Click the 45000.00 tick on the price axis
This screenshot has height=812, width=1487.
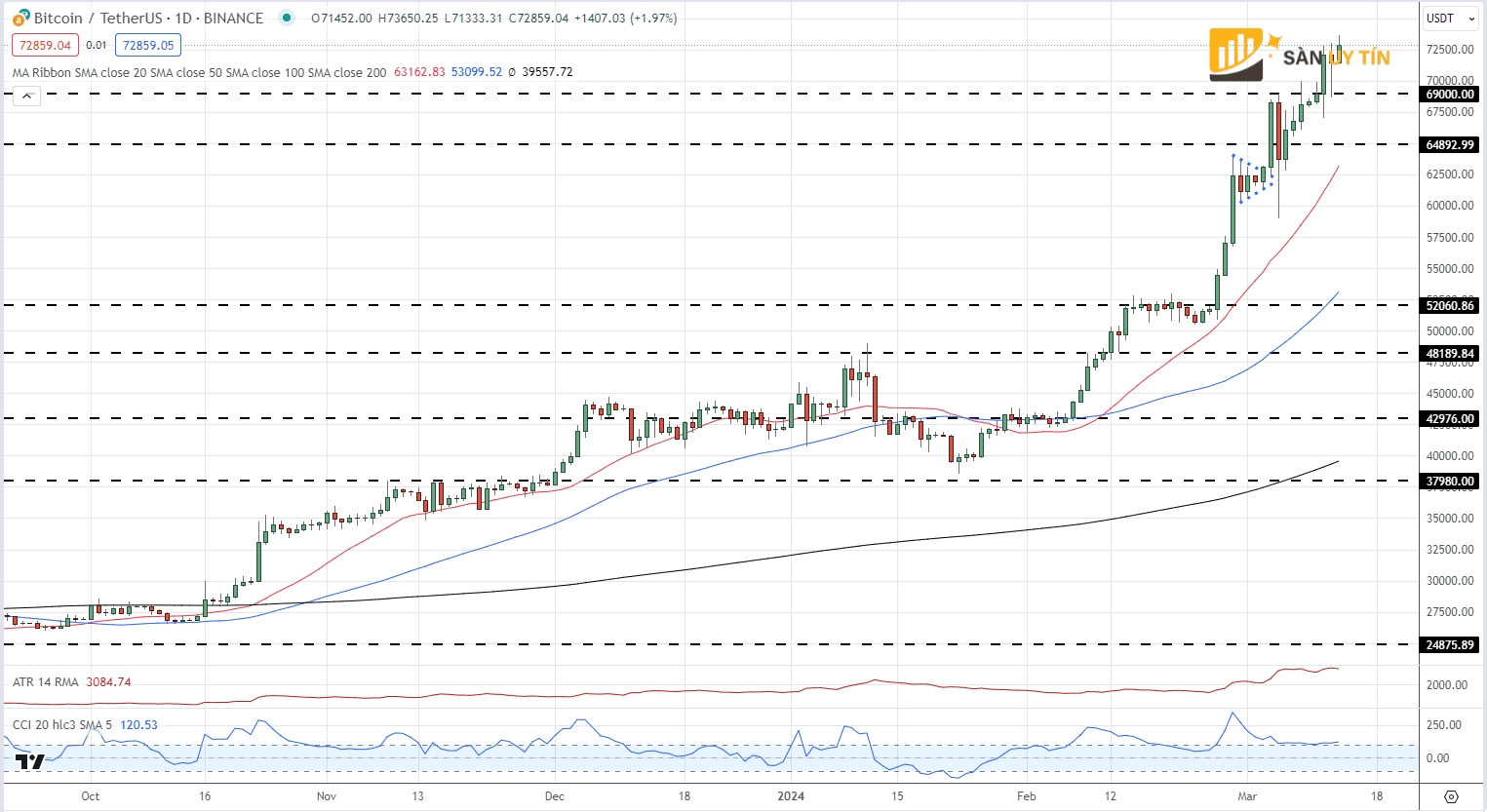(x=1450, y=394)
